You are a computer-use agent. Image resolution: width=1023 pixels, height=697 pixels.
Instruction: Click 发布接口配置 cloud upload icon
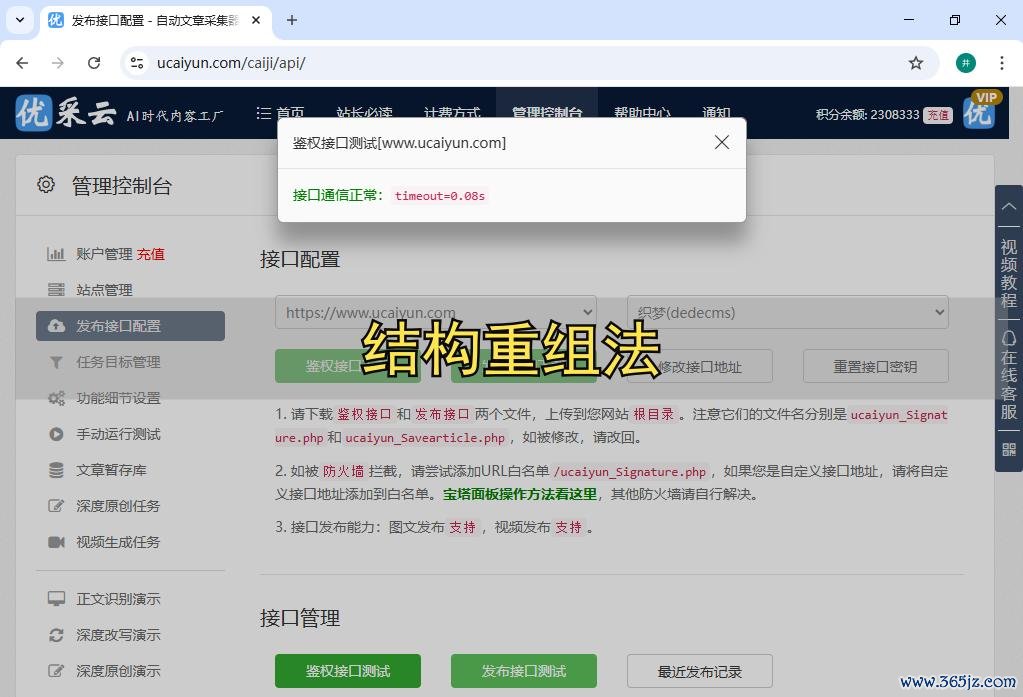[56, 326]
